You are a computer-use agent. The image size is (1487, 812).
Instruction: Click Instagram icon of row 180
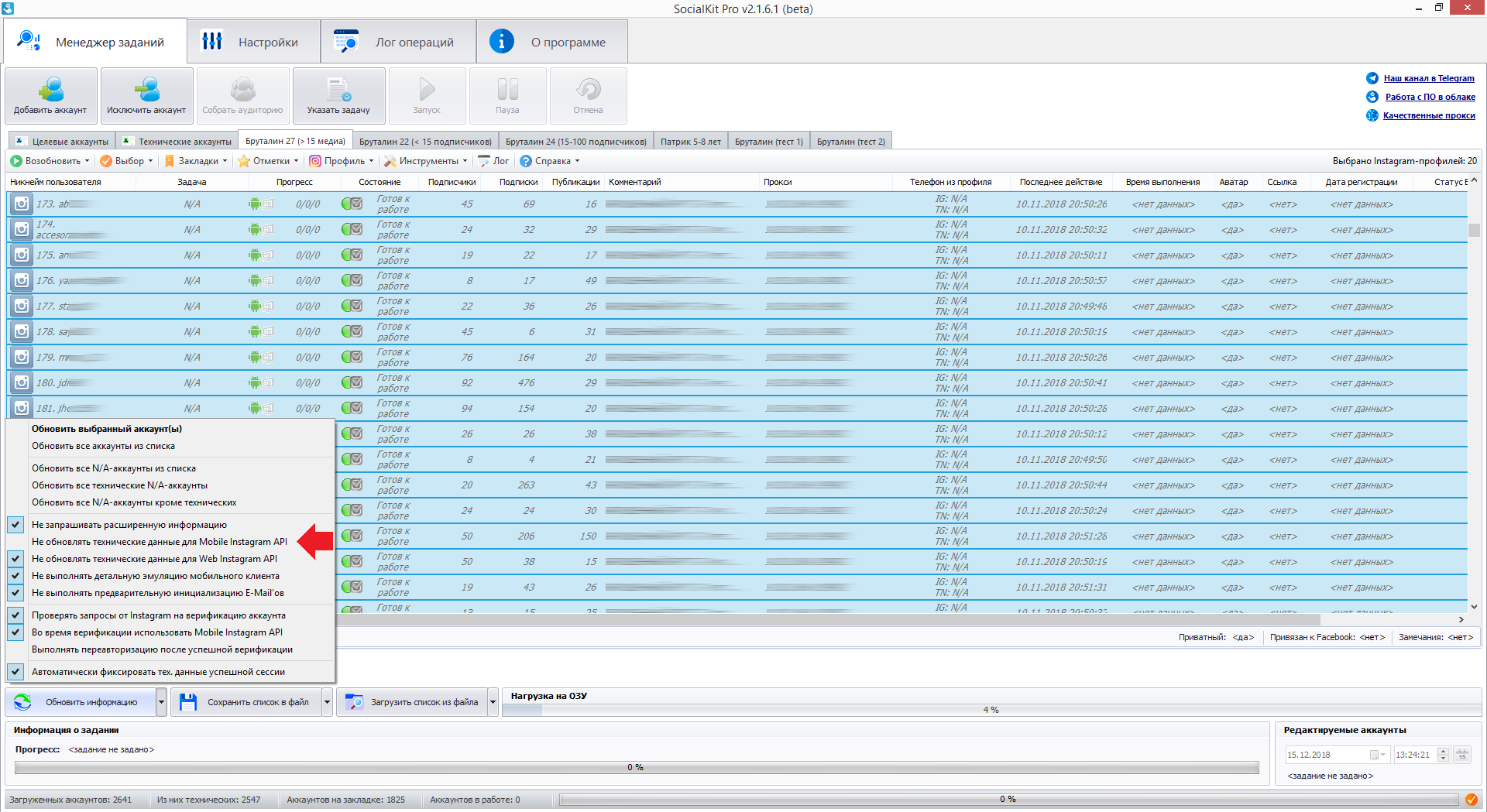click(x=22, y=383)
